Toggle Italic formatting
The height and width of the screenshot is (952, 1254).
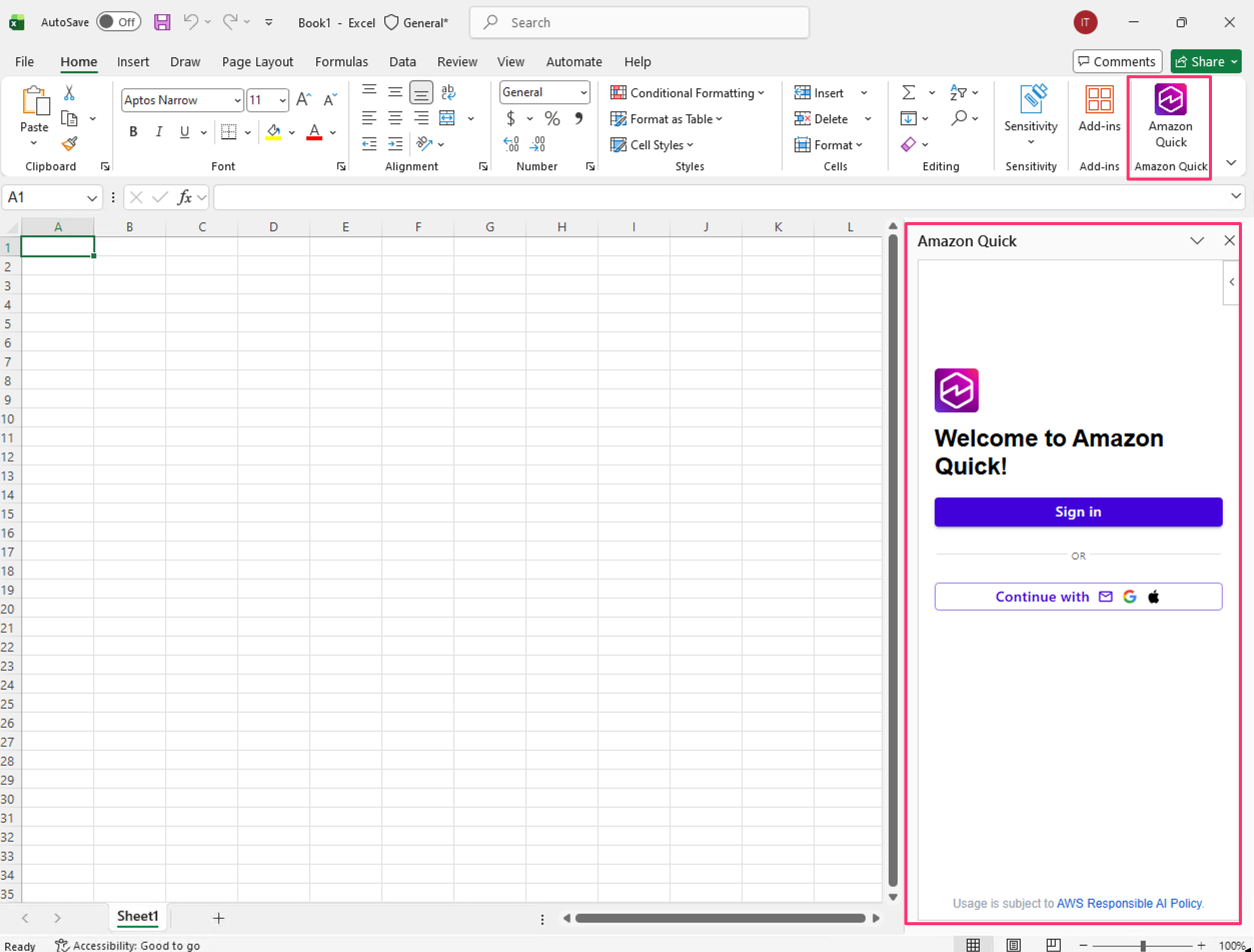[x=159, y=132]
